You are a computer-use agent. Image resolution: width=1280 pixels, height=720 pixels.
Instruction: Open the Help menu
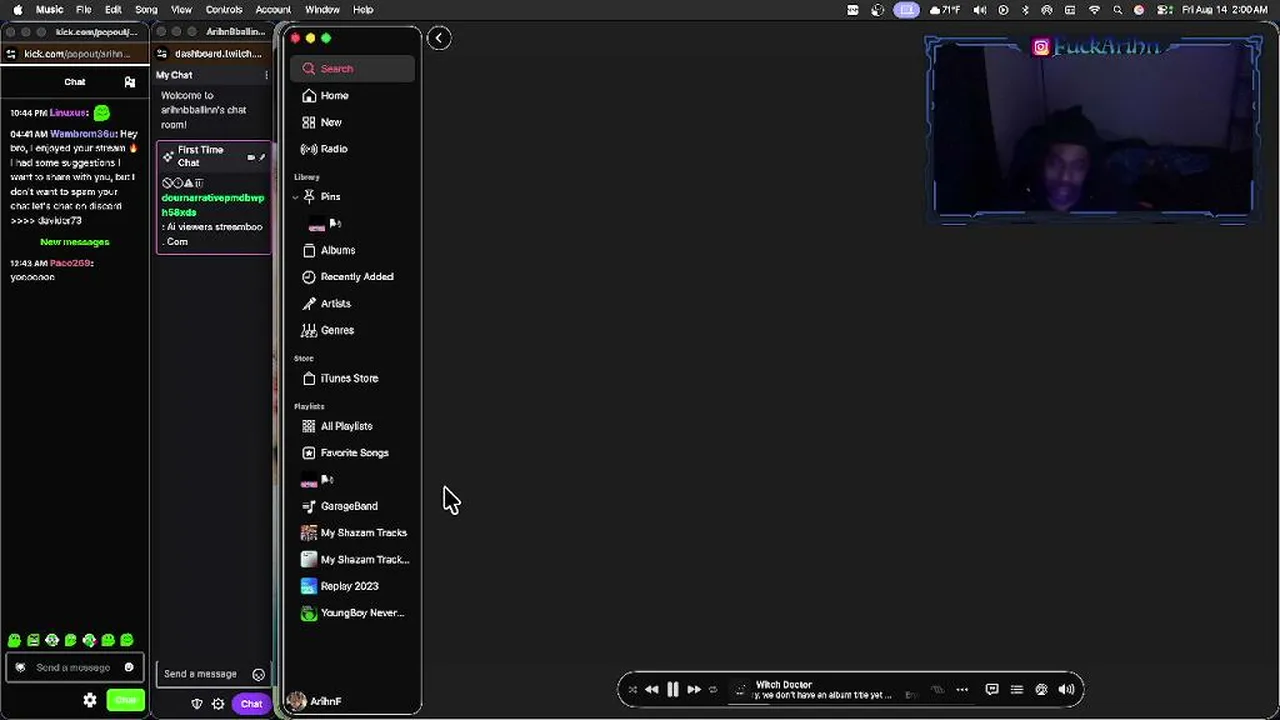(363, 10)
